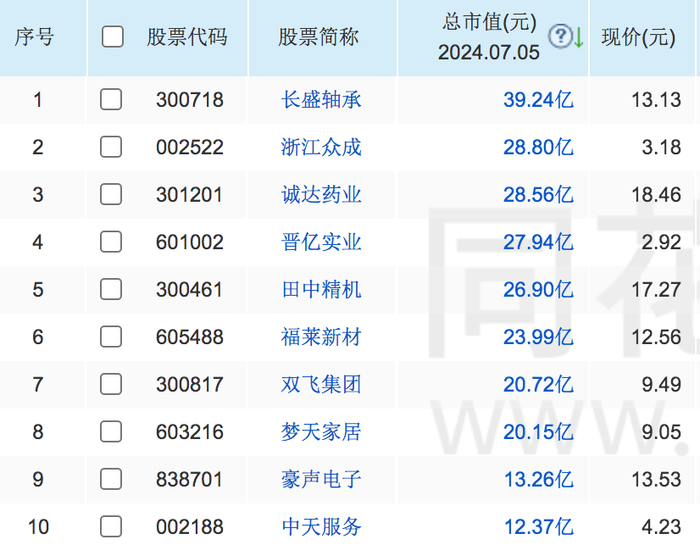View 田中精机 stock details
Viewport: 700px width, 551px height.
321,289
